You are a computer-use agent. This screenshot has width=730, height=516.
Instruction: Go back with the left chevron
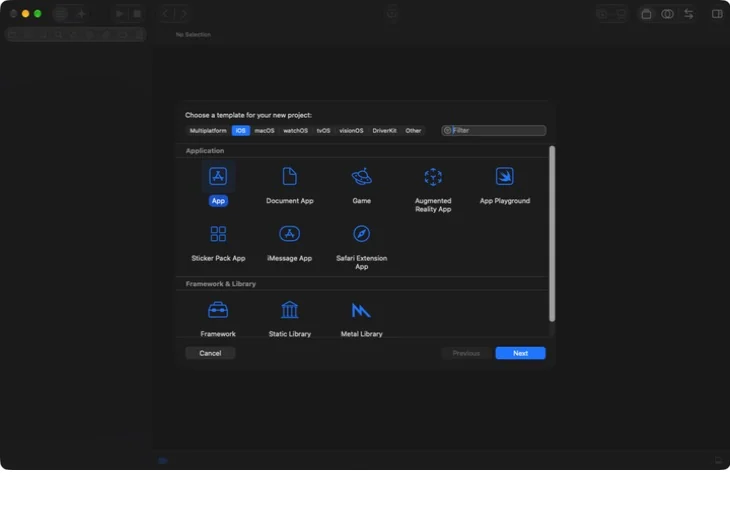coord(165,14)
